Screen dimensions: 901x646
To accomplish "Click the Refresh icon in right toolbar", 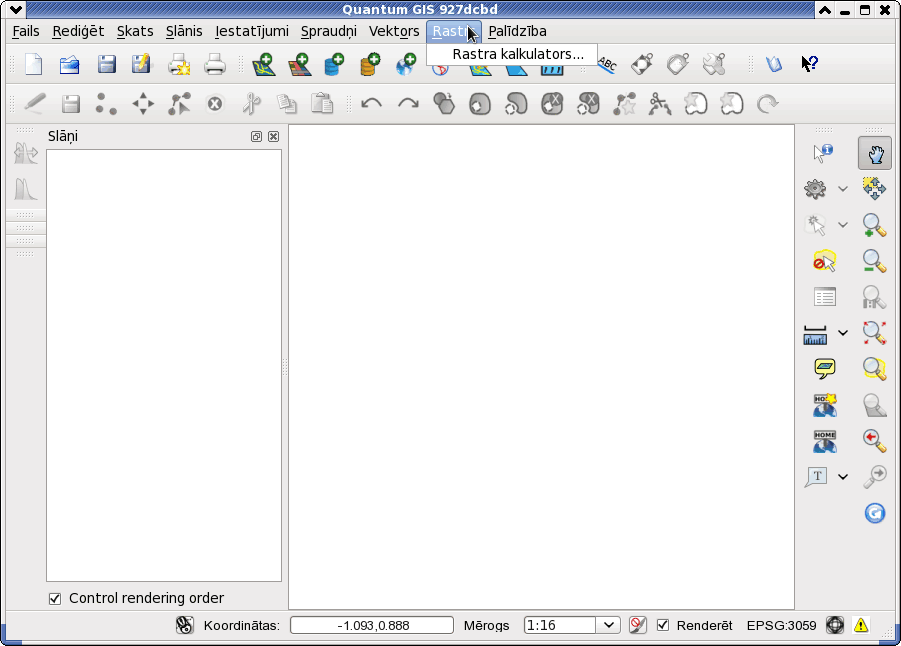I will tap(875, 513).
